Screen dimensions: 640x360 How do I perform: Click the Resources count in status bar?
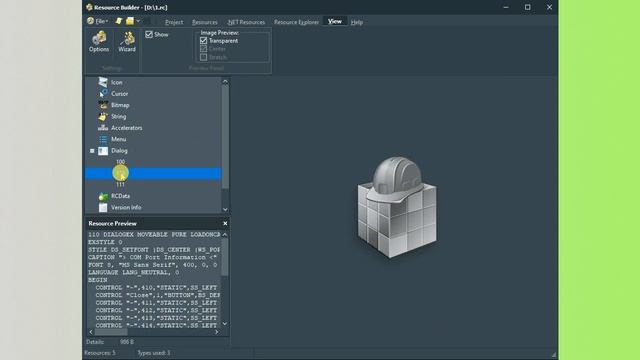coord(100,353)
